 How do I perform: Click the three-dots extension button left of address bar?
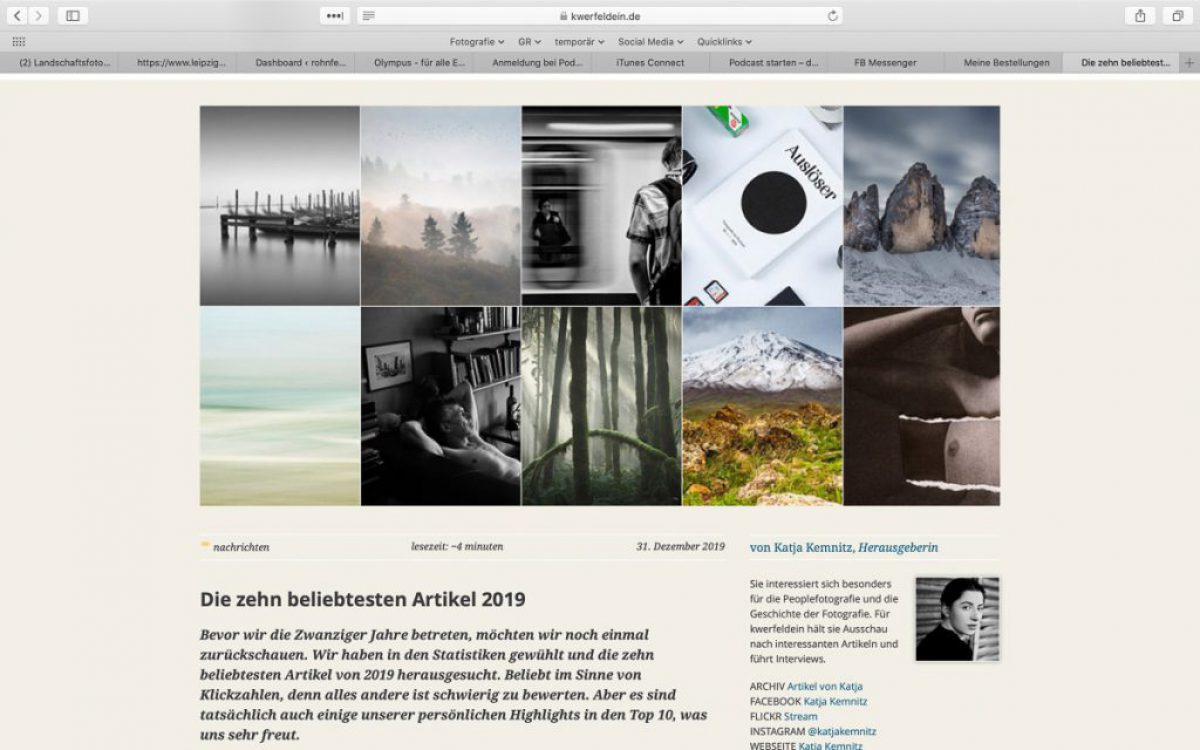tap(335, 16)
